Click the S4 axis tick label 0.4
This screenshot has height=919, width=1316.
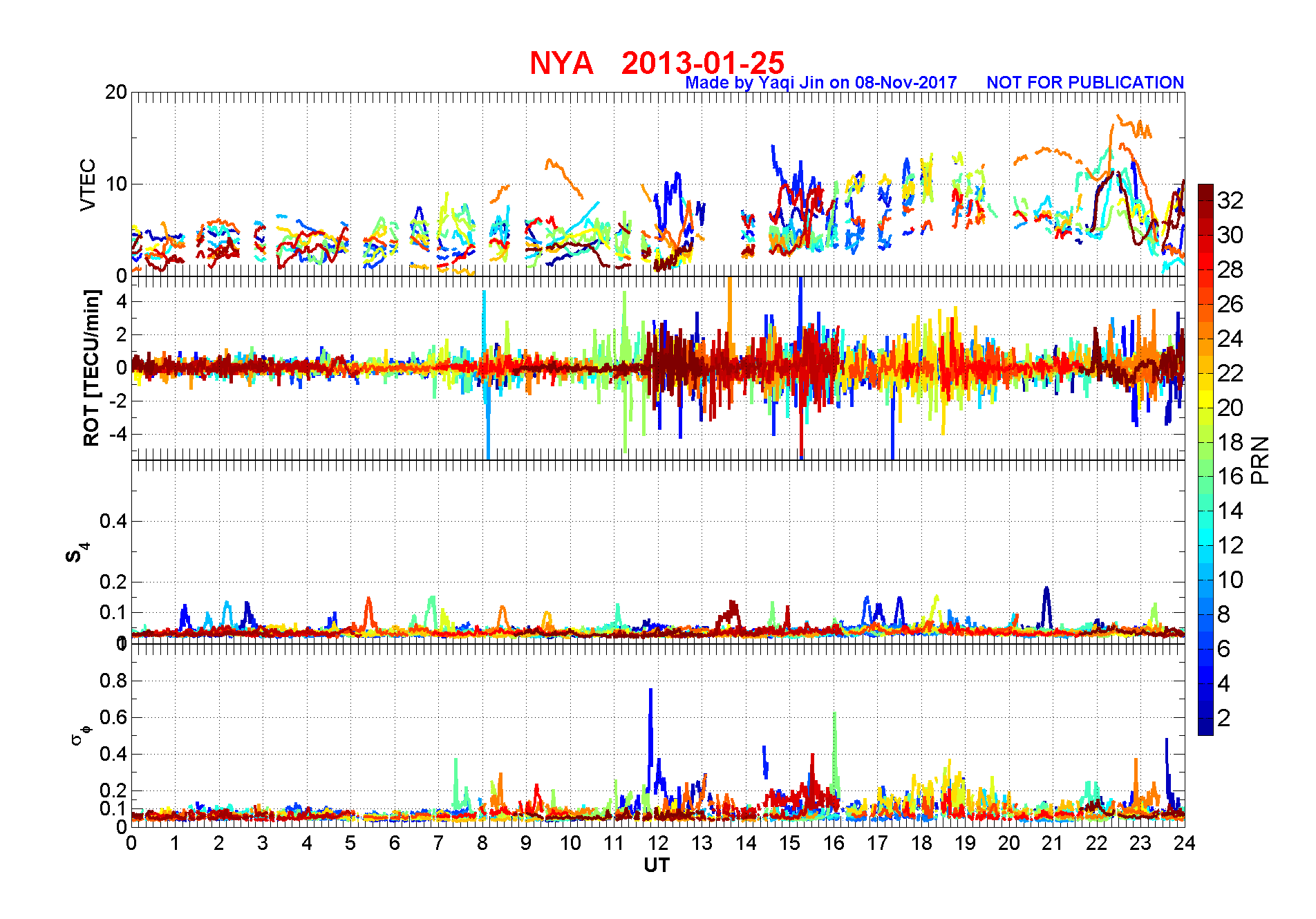pos(113,521)
